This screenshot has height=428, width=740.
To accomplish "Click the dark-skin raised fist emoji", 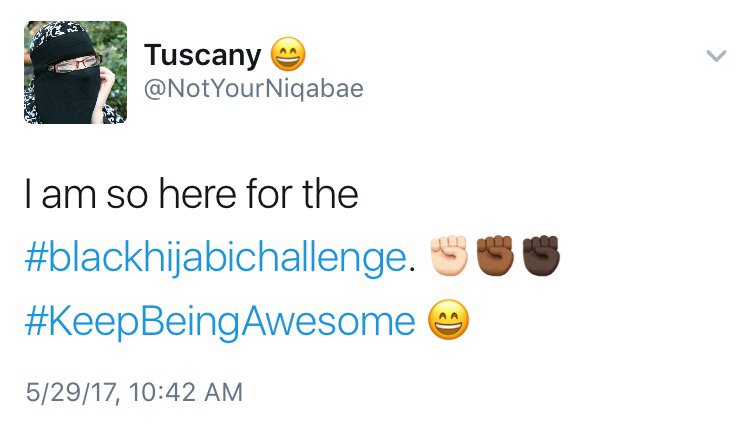I will tap(540, 256).
